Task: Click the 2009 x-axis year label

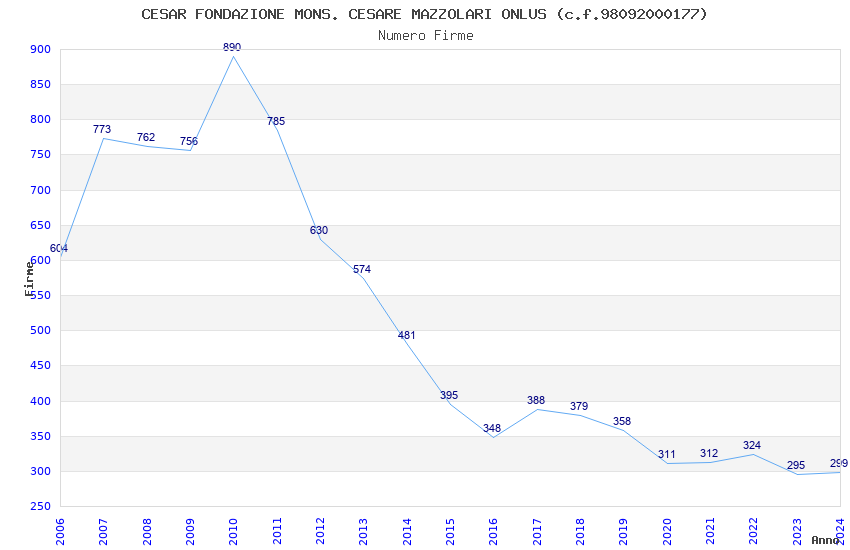Action: 190,532
